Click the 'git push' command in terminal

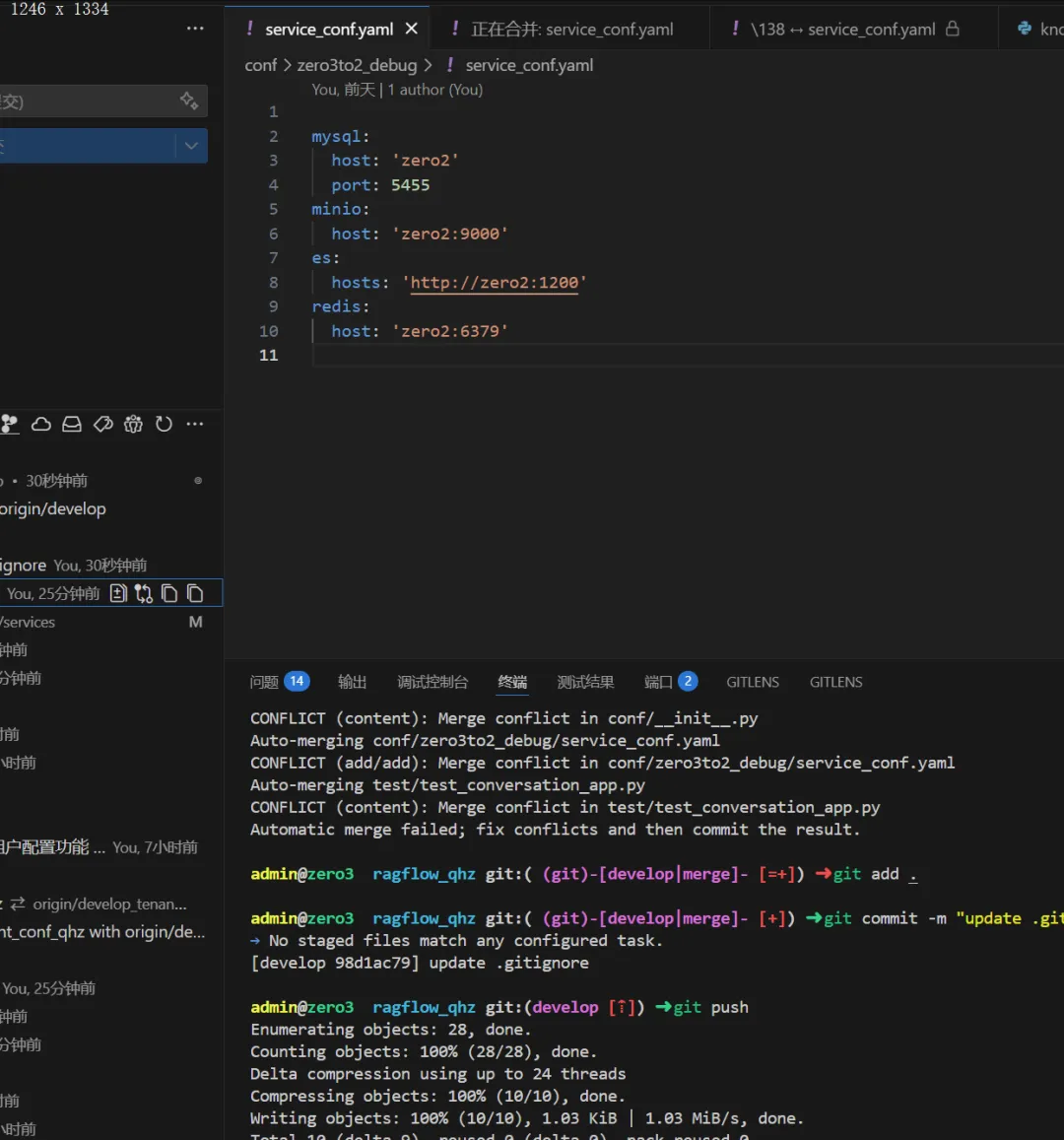(x=710, y=1008)
